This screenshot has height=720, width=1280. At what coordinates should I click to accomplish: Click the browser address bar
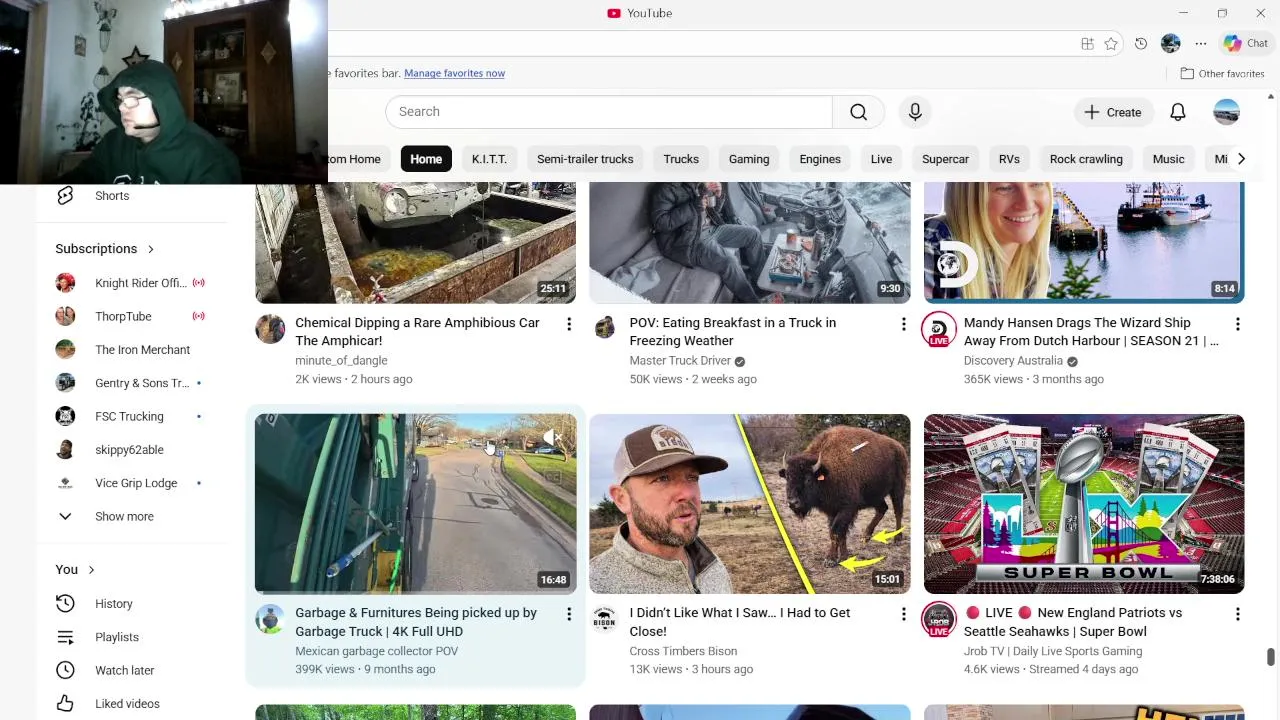coord(700,44)
